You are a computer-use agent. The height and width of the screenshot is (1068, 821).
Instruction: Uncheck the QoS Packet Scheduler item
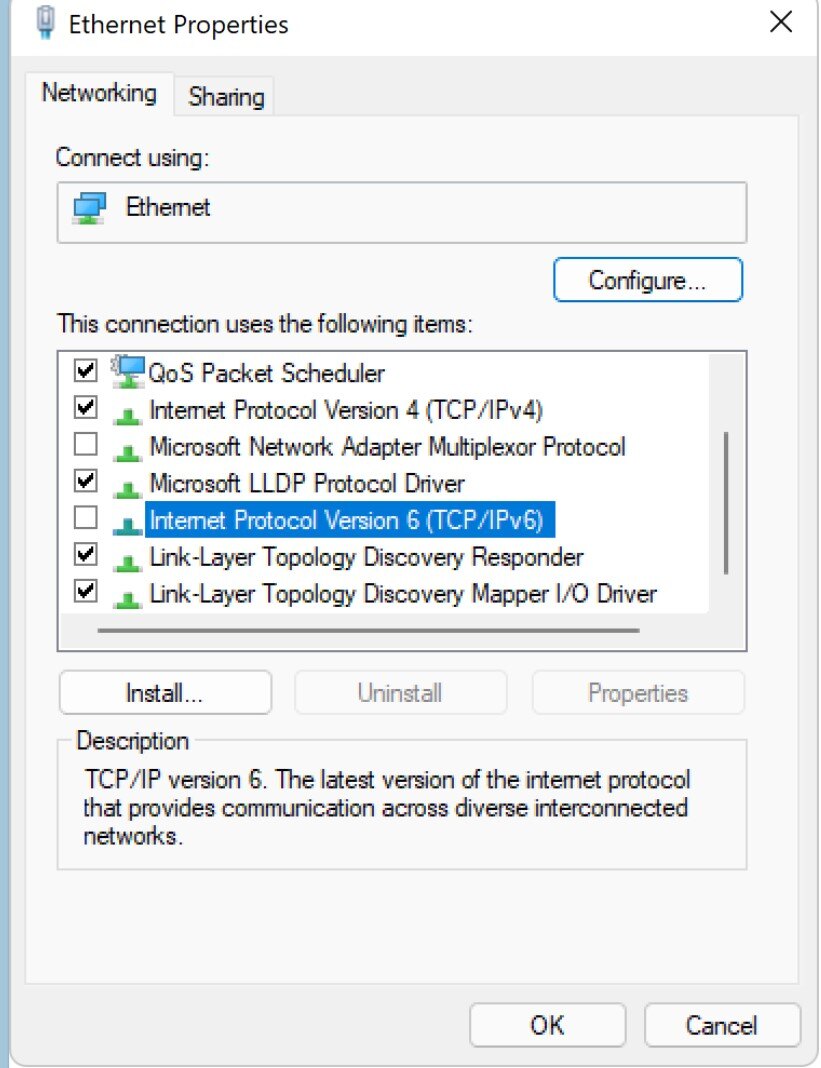[85, 369]
